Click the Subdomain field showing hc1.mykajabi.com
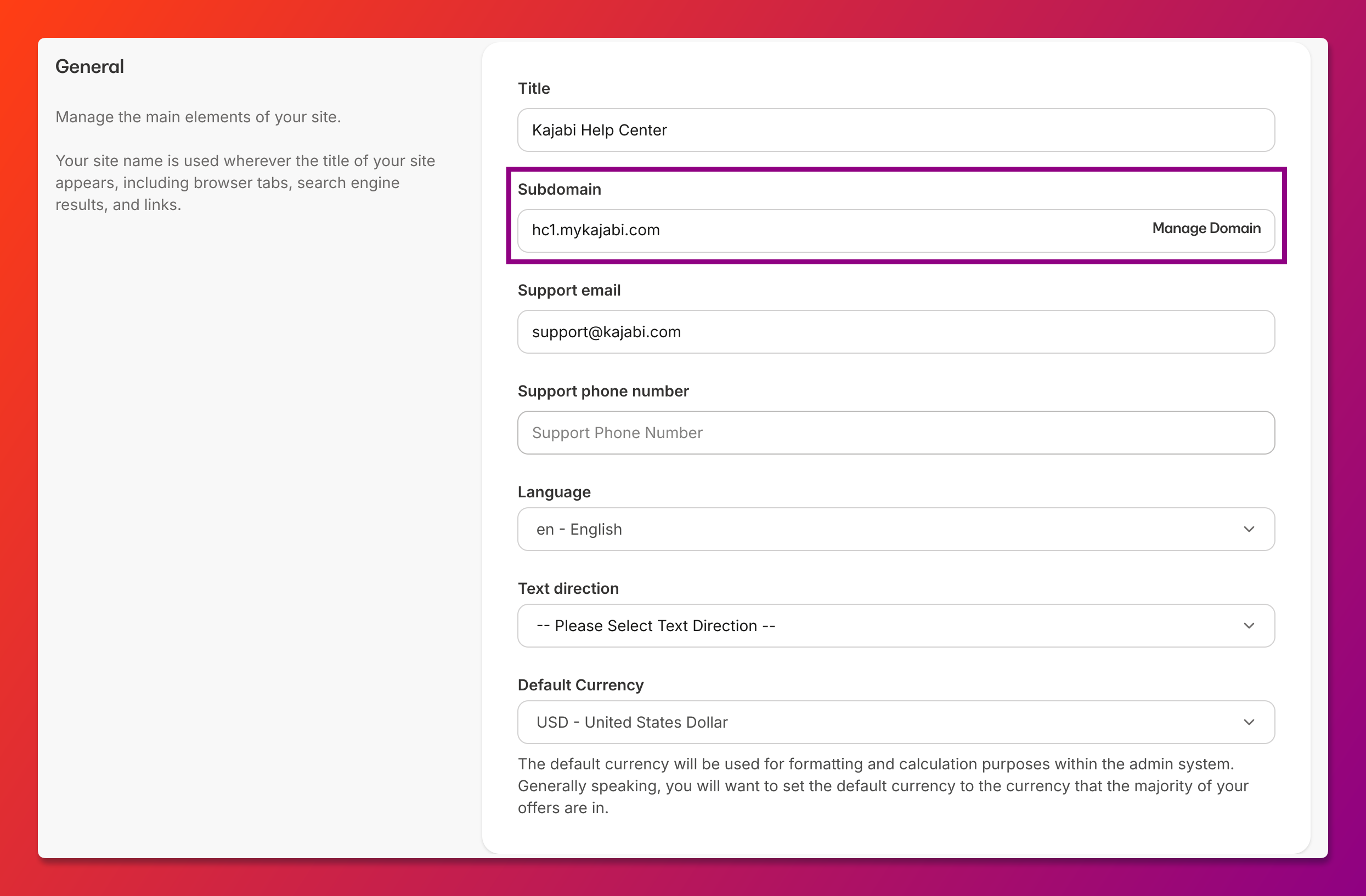This screenshot has width=1366, height=896. pyautogui.click(x=896, y=231)
